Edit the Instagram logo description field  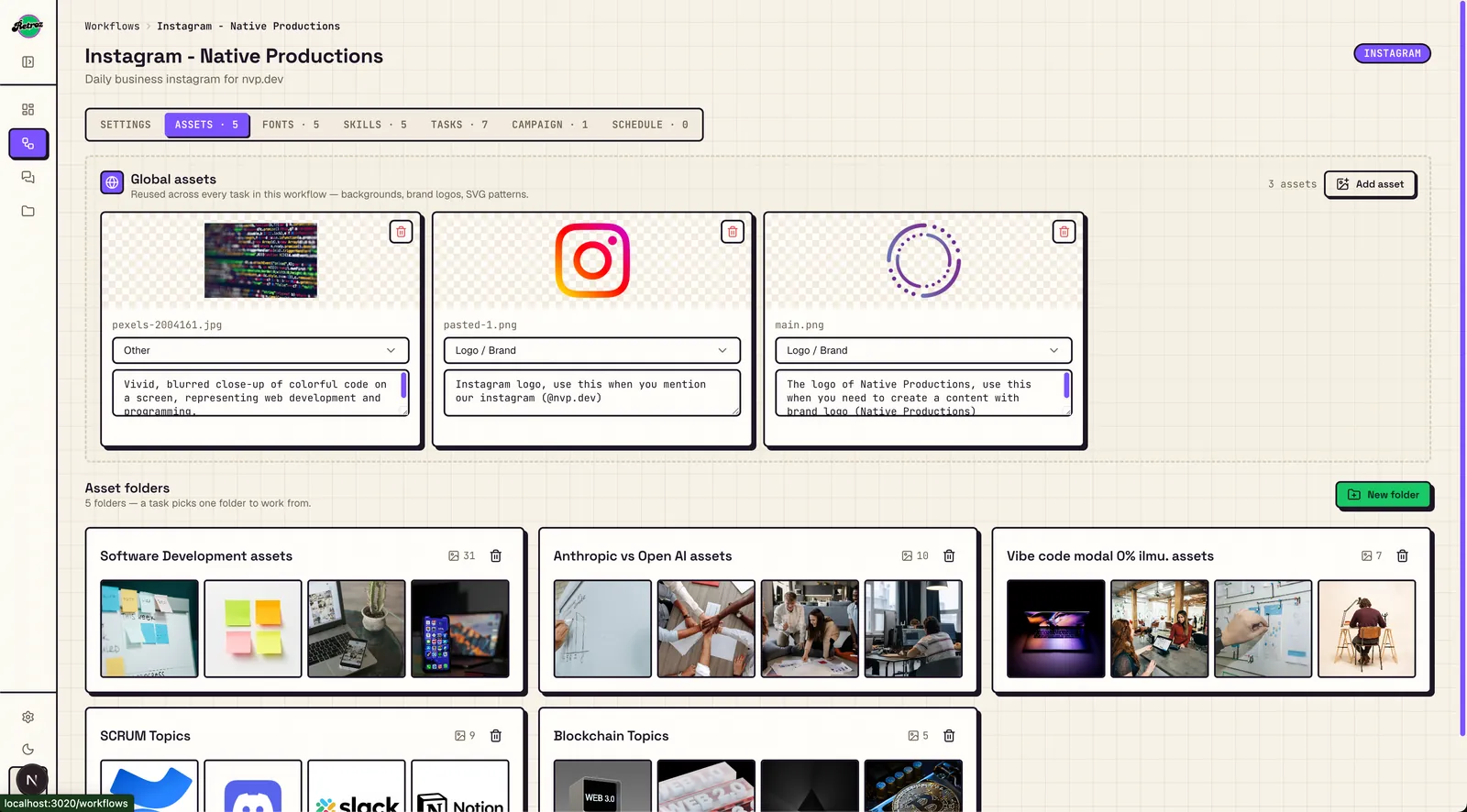pyautogui.click(x=592, y=393)
